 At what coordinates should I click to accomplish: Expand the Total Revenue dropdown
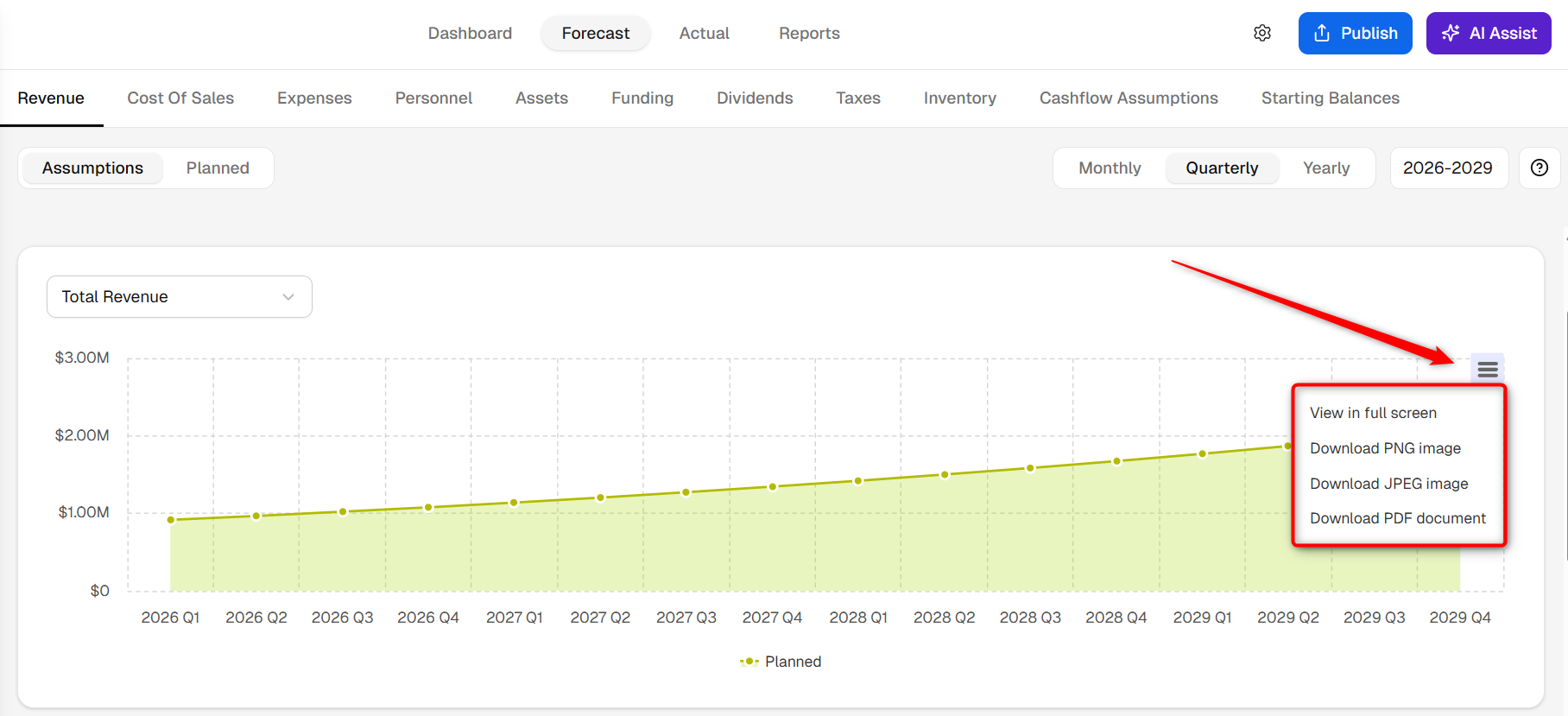180,297
